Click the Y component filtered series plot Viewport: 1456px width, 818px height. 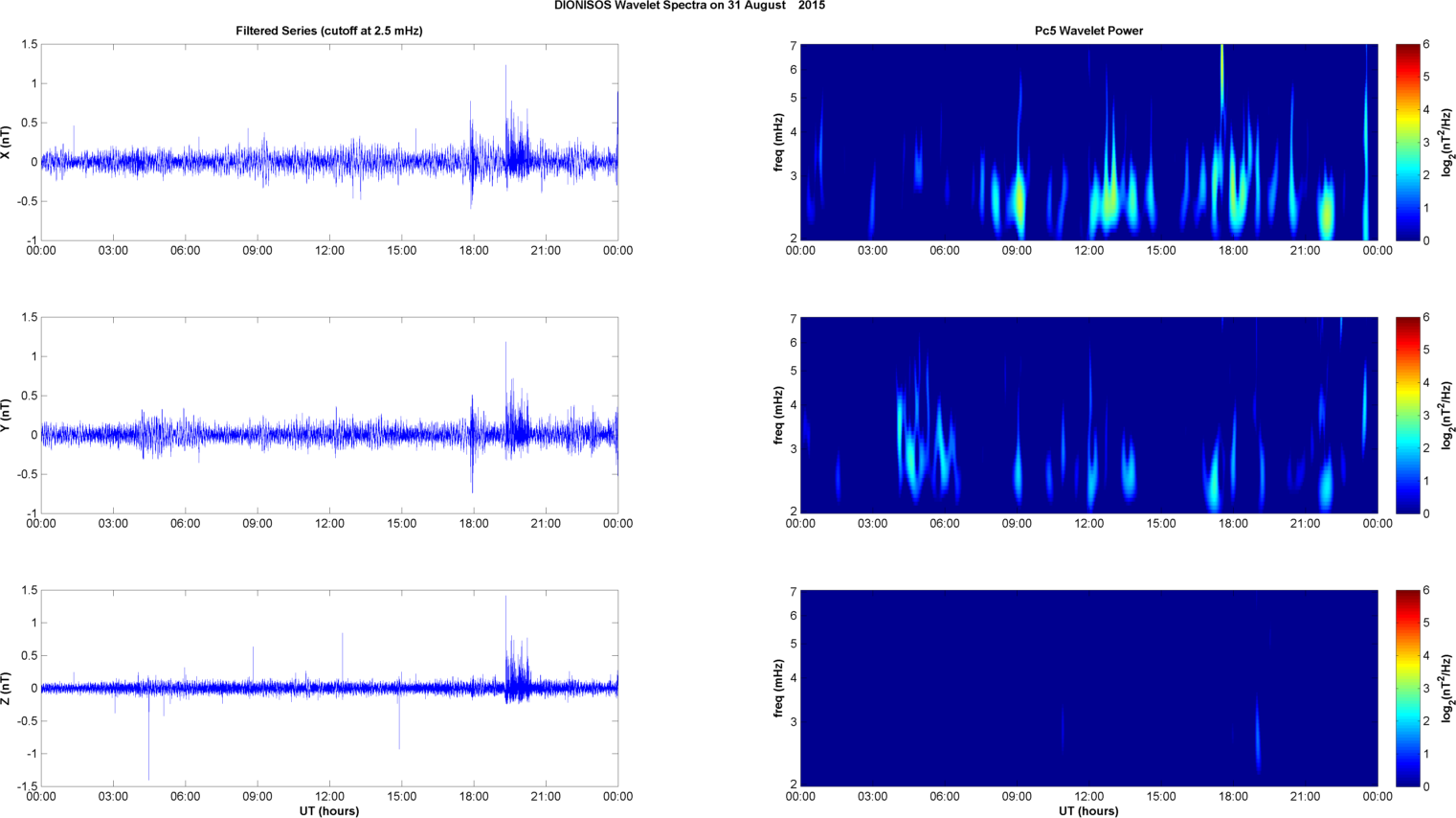tap(329, 415)
